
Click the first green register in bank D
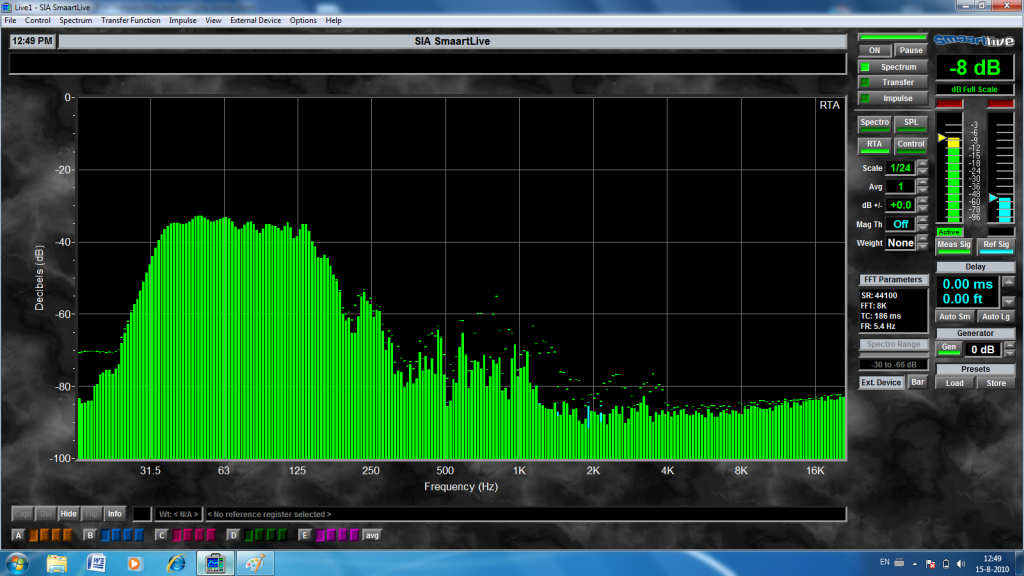[x=250, y=535]
